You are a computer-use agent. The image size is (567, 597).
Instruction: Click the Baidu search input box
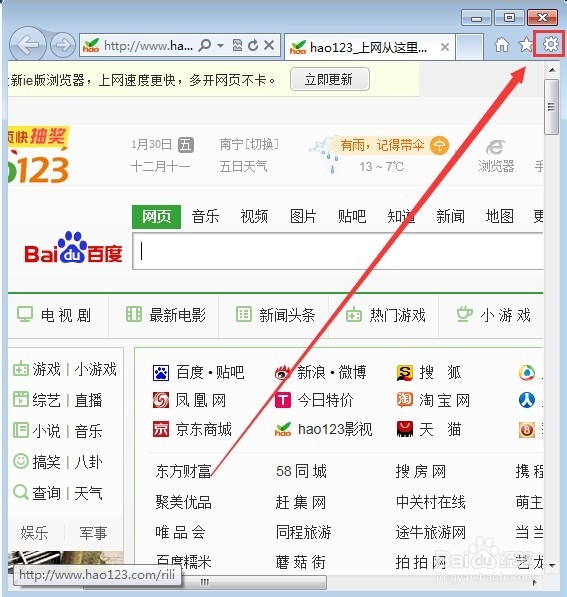pyautogui.click(x=338, y=251)
